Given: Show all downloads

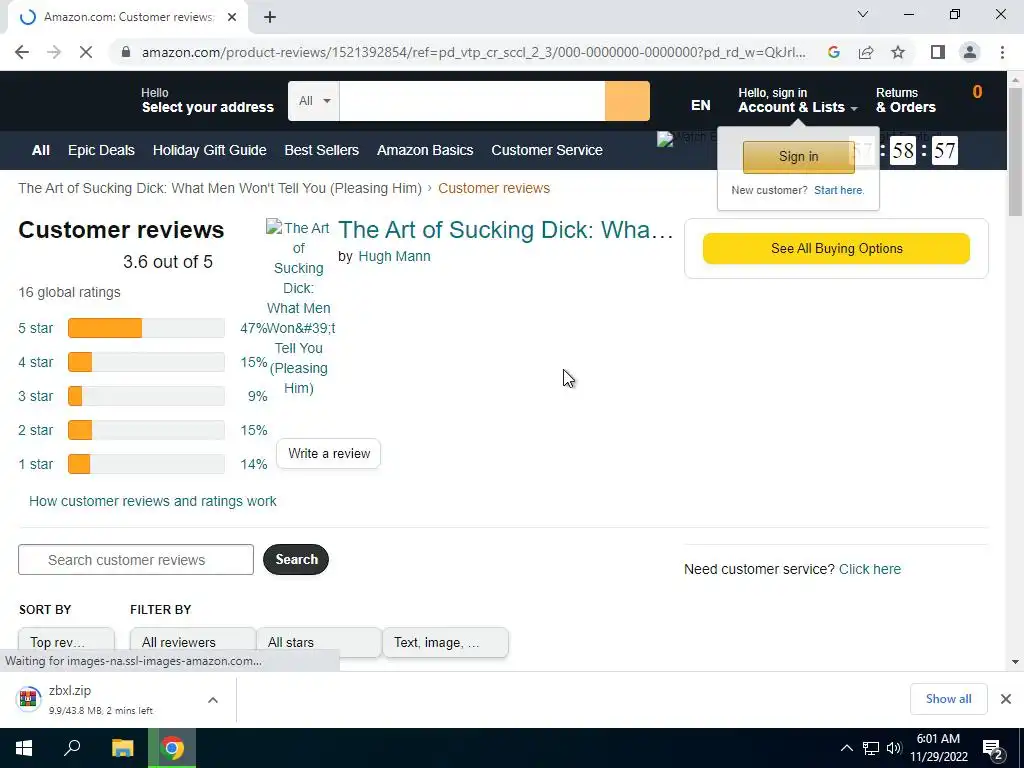Looking at the screenshot, I should click(948, 699).
